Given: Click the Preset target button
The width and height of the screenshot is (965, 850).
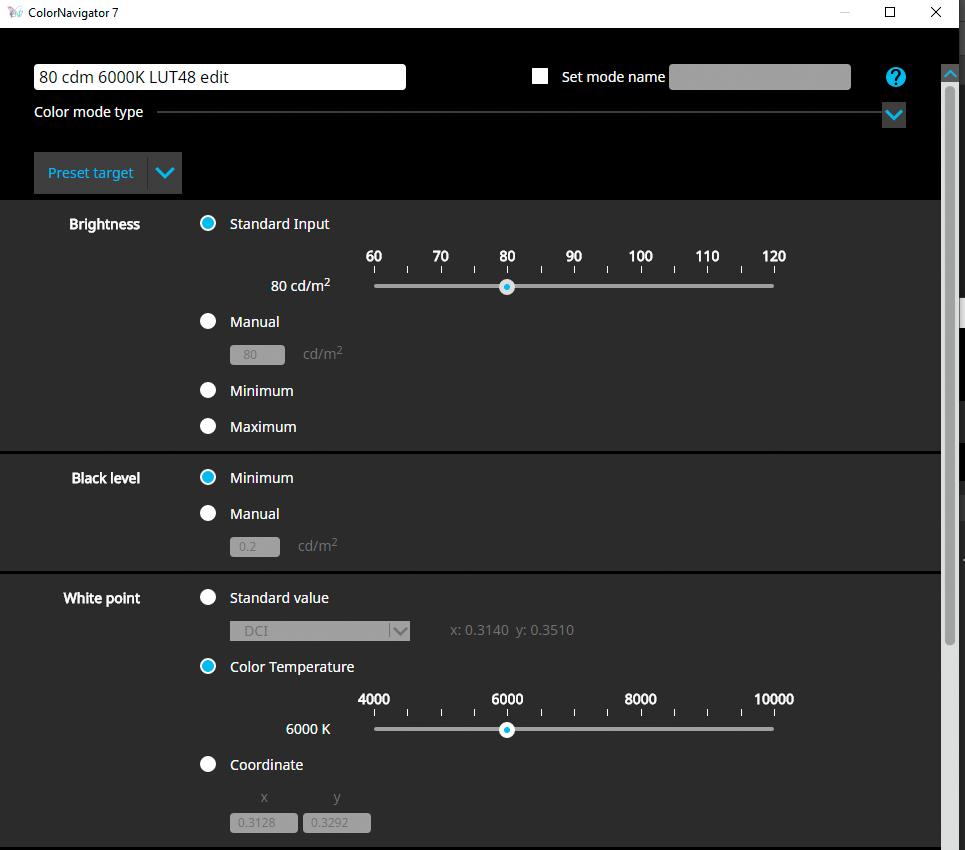Looking at the screenshot, I should [x=90, y=173].
